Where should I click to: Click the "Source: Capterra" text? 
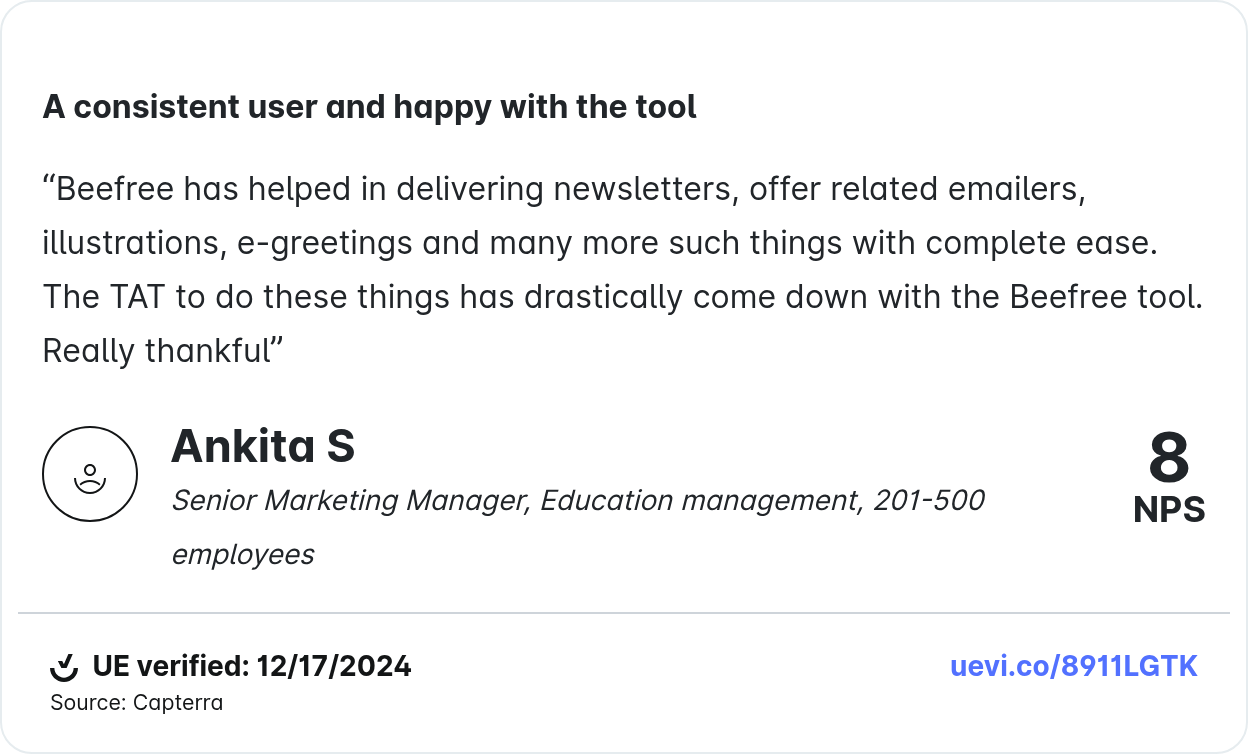tap(137, 703)
